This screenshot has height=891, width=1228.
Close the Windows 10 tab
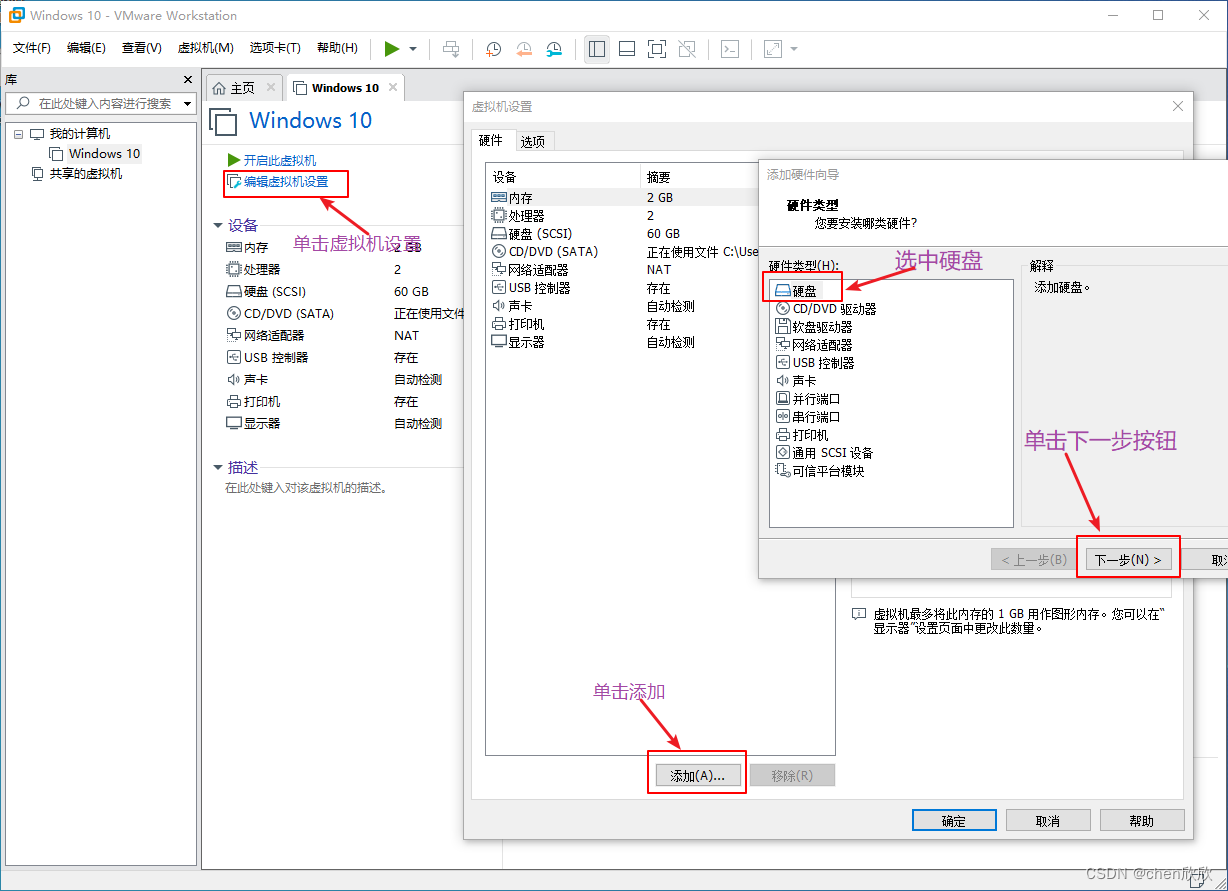[393, 88]
